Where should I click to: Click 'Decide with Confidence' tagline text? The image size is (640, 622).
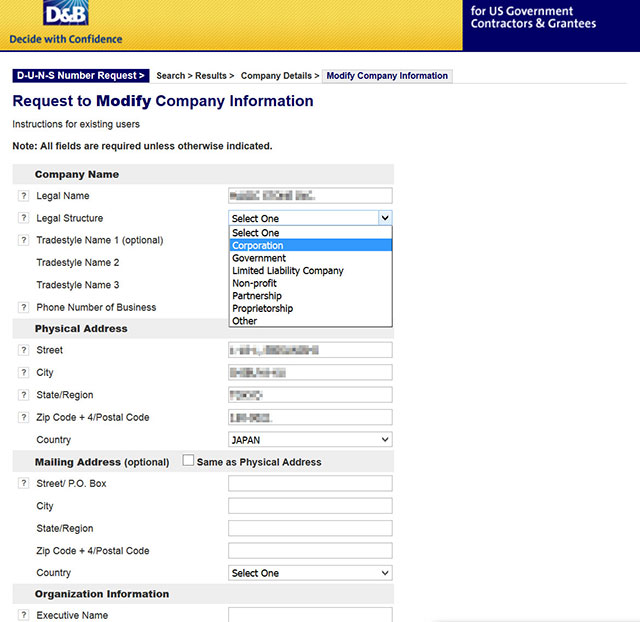66,39
